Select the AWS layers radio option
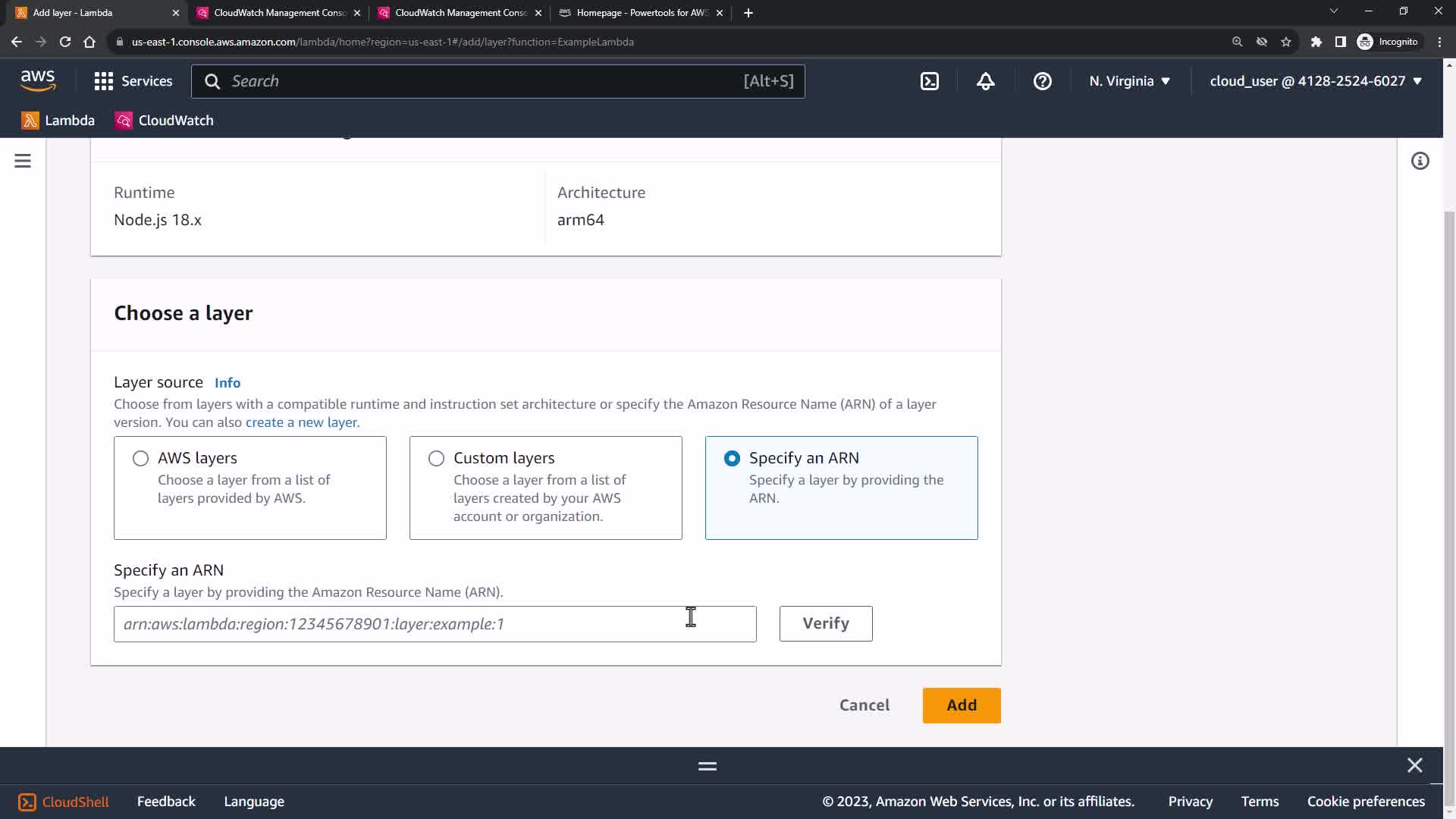This screenshot has height=819, width=1456. pyautogui.click(x=140, y=458)
